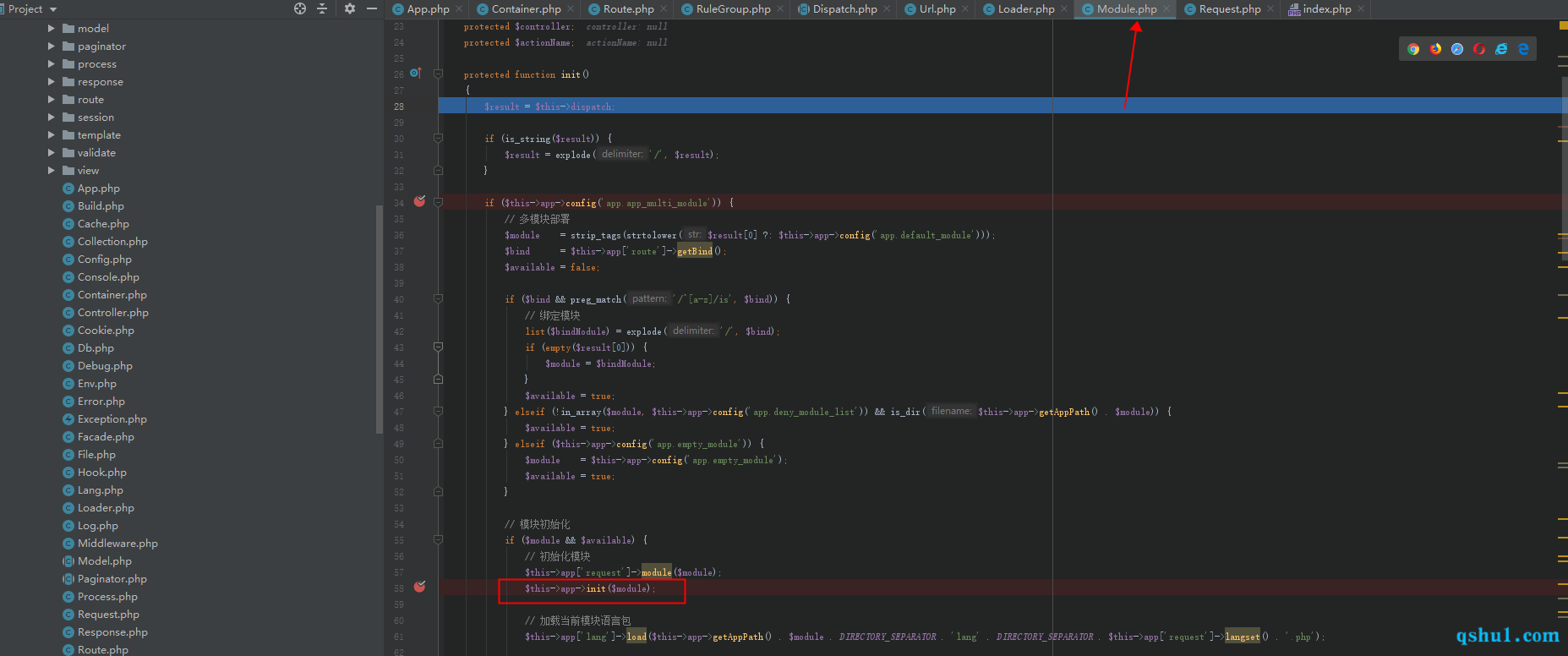Click the model folder icon
1568x656 pixels.
tap(68, 29)
